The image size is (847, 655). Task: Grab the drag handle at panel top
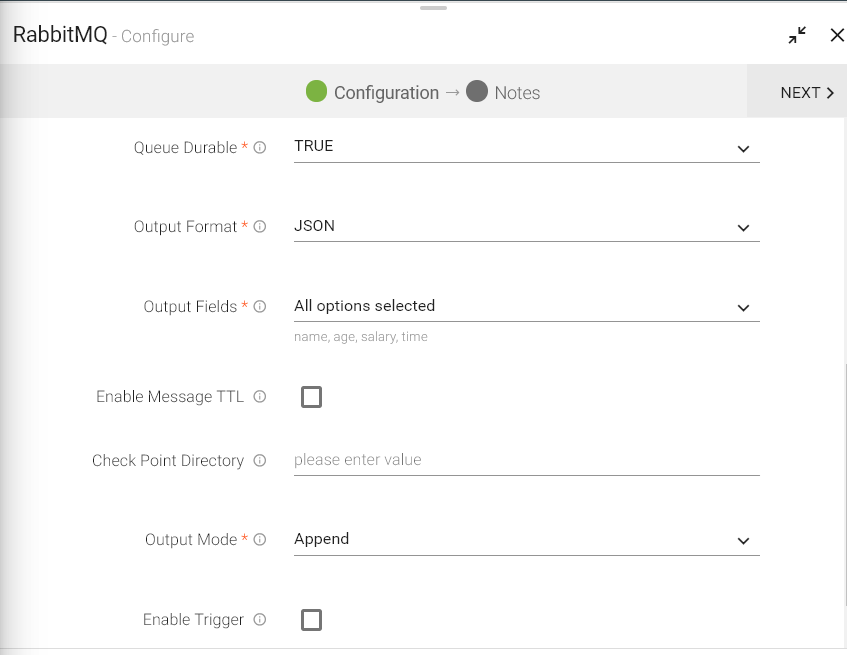point(433,8)
